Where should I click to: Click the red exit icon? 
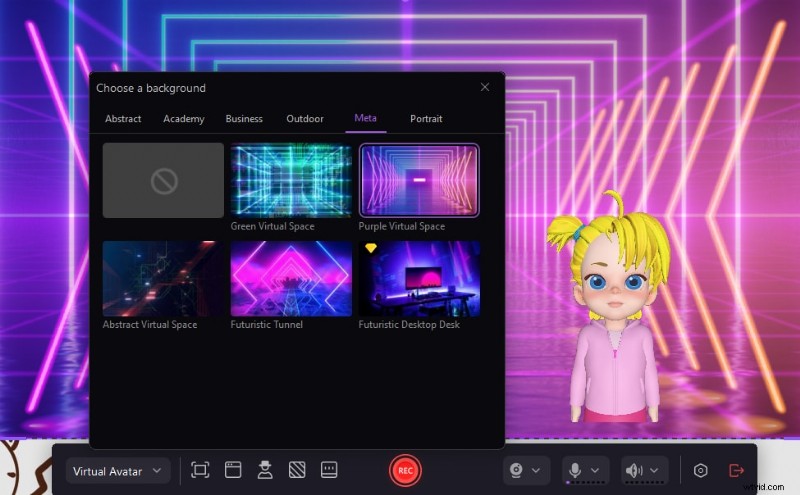coord(736,470)
